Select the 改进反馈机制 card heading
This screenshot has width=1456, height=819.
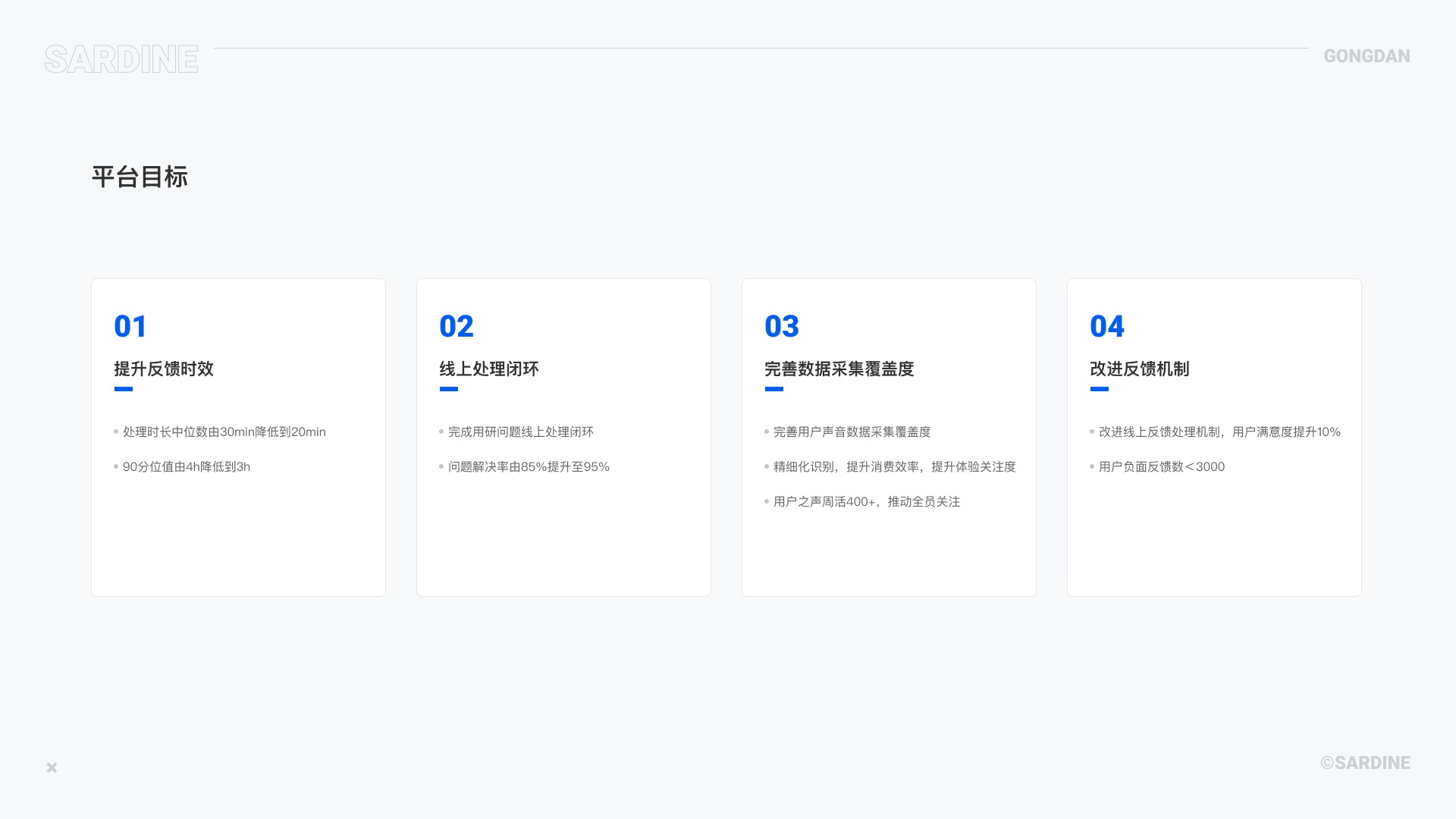coord(1139,369)
